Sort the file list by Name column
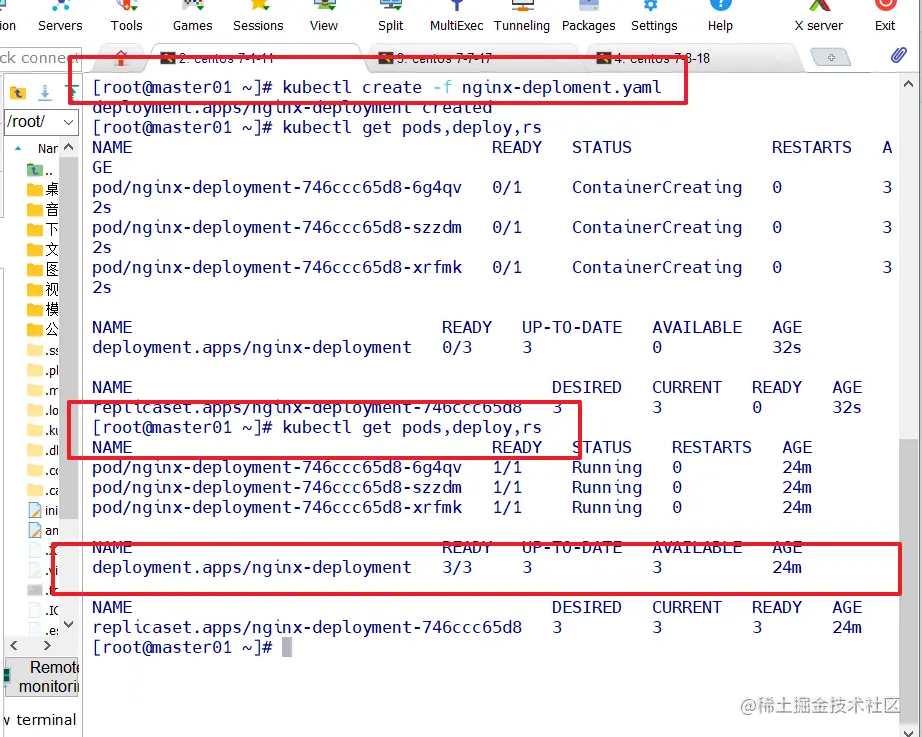The width and height of the screenshot is (922, 737). 47,148
